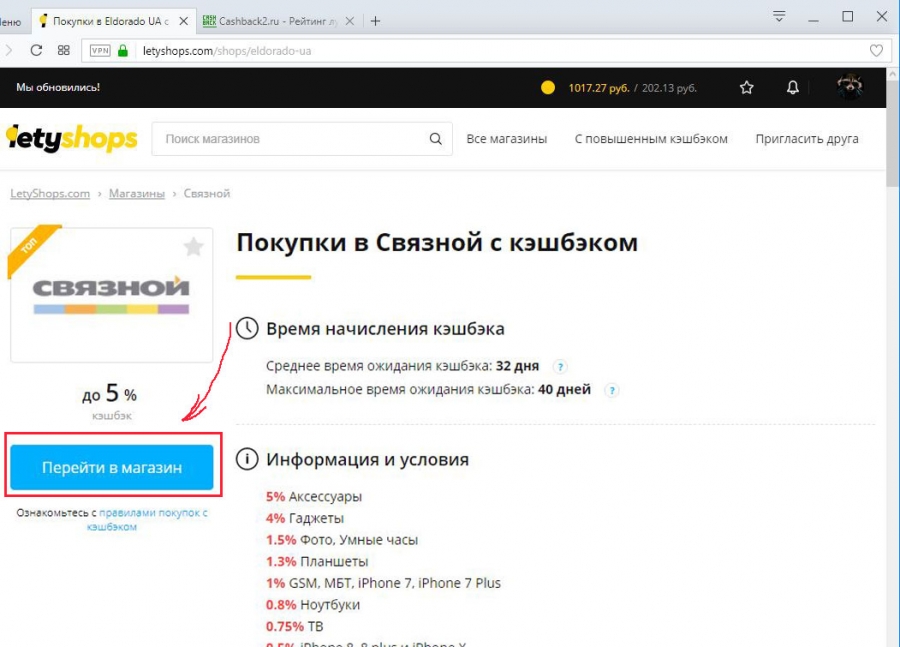900x647 pixels.
Task: Toggle the VPN badge in address bar
Action: pyautogui.click(x=100, y=51)
